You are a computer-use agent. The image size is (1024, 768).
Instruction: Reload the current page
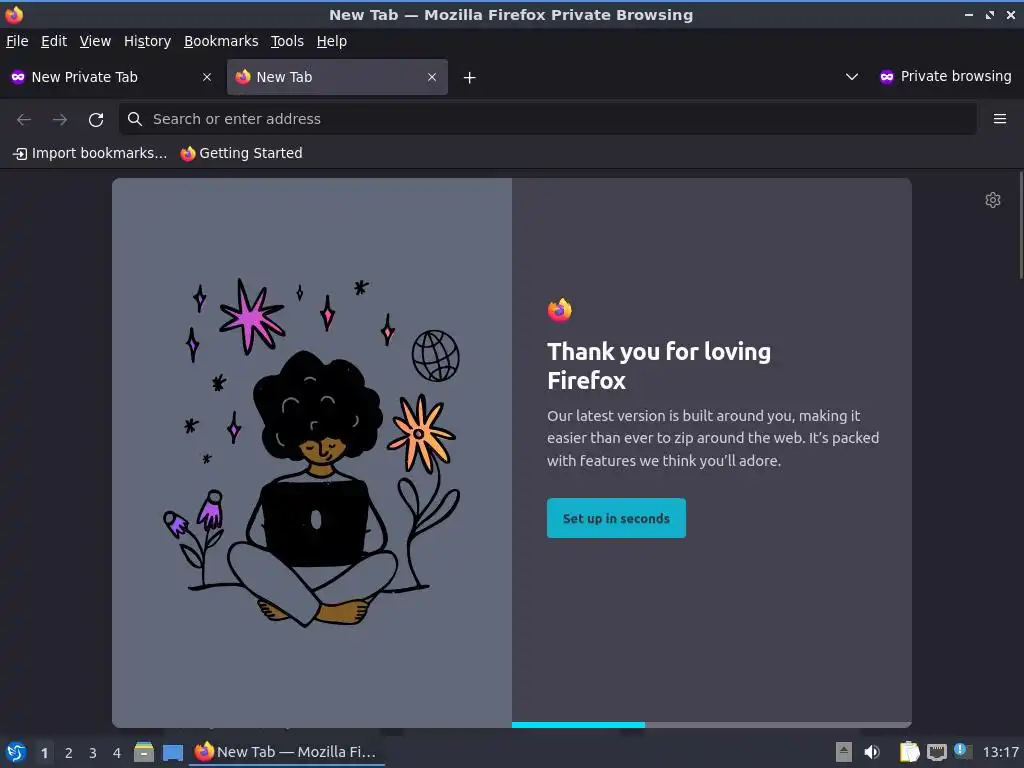pyautogui.click(x=96, y=120)
